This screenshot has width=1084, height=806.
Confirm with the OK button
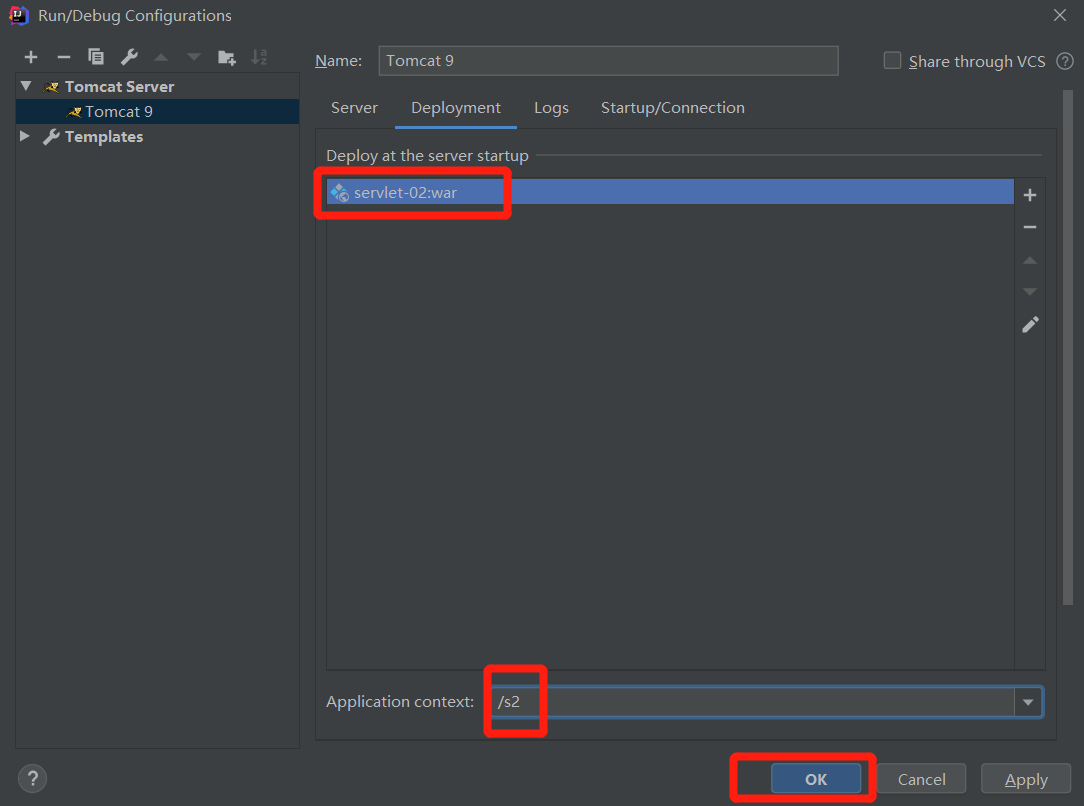coord(816,779)
